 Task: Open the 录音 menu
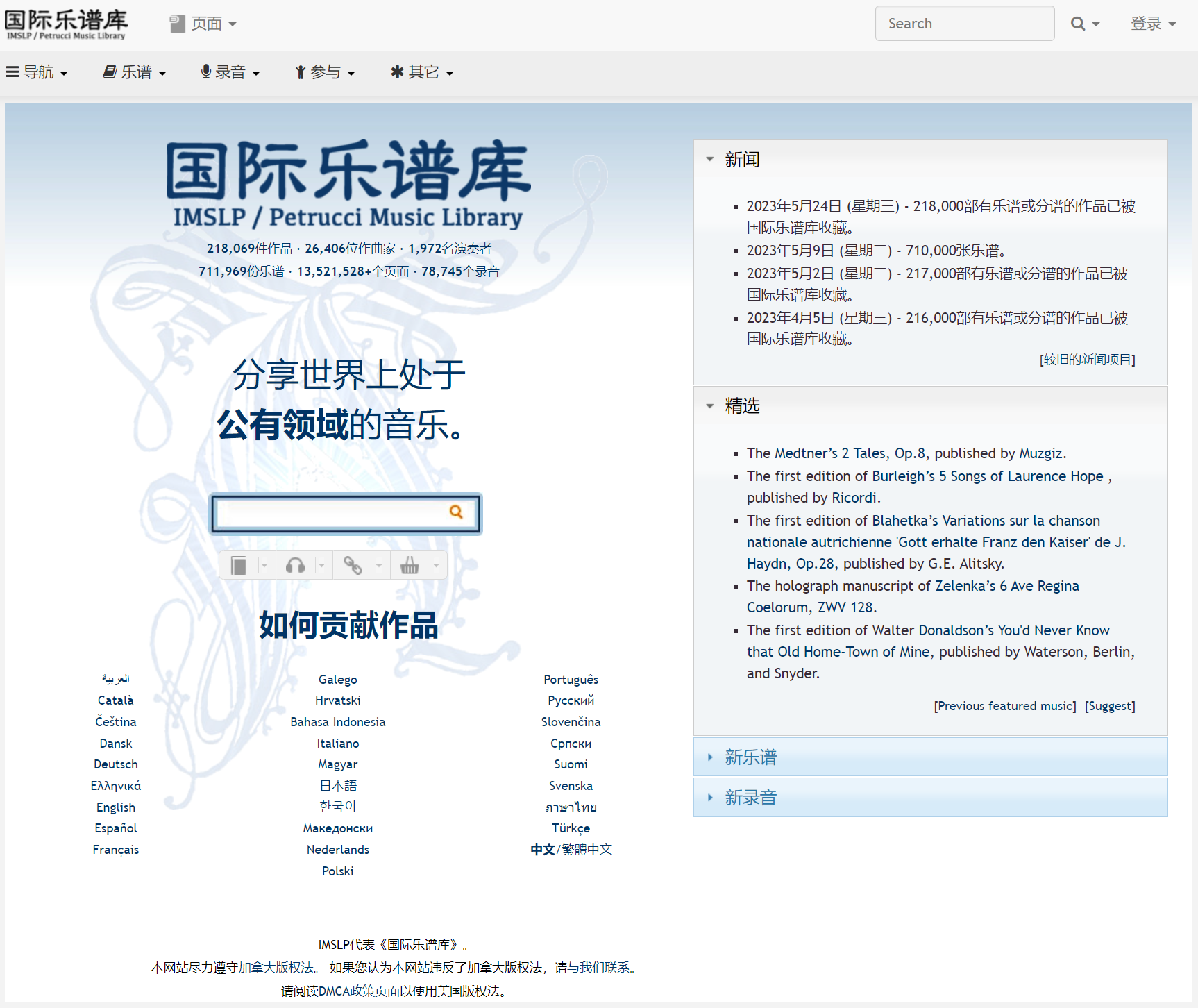click(230, 72)
